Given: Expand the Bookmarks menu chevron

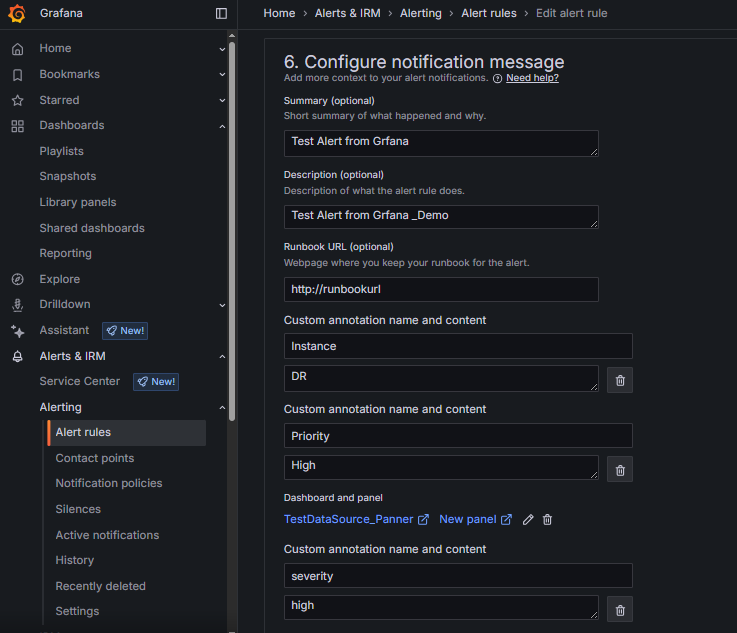Looking at the screenshot, I should pos(222,74).
